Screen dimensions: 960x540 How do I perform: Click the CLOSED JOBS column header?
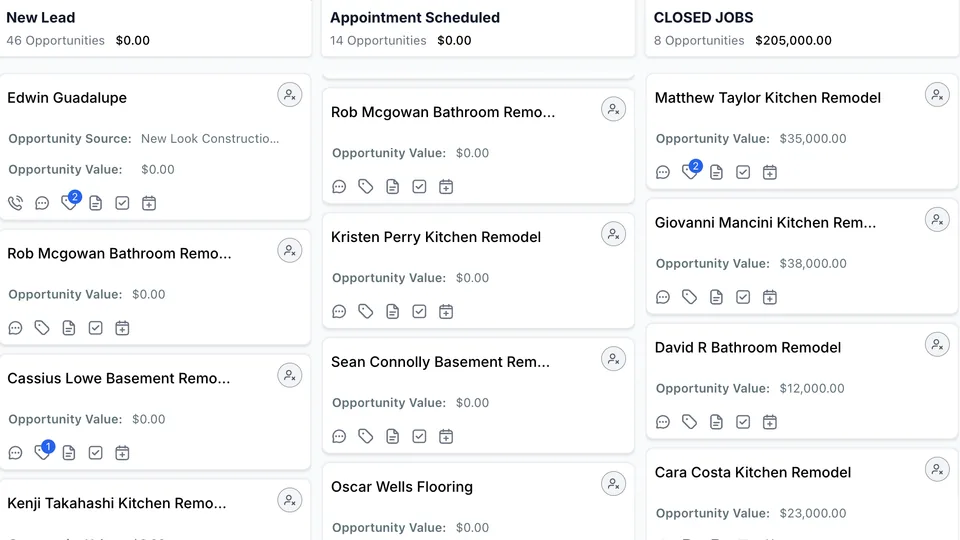click(x=703, y=17)
